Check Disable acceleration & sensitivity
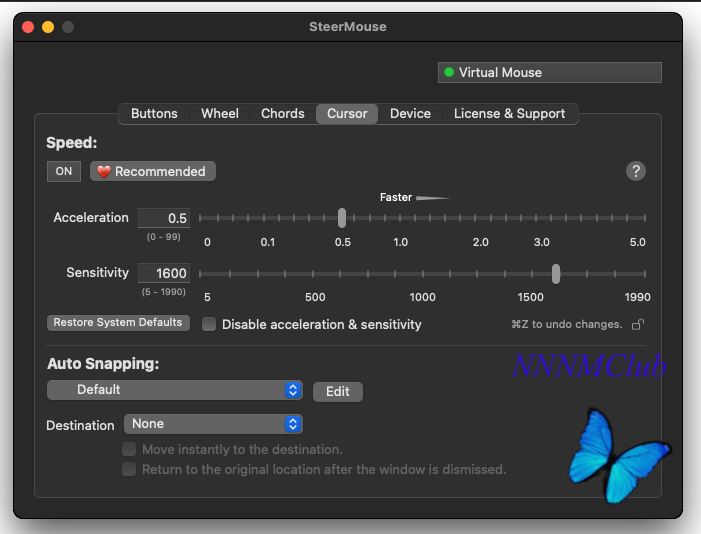 [x=209, y=324]
